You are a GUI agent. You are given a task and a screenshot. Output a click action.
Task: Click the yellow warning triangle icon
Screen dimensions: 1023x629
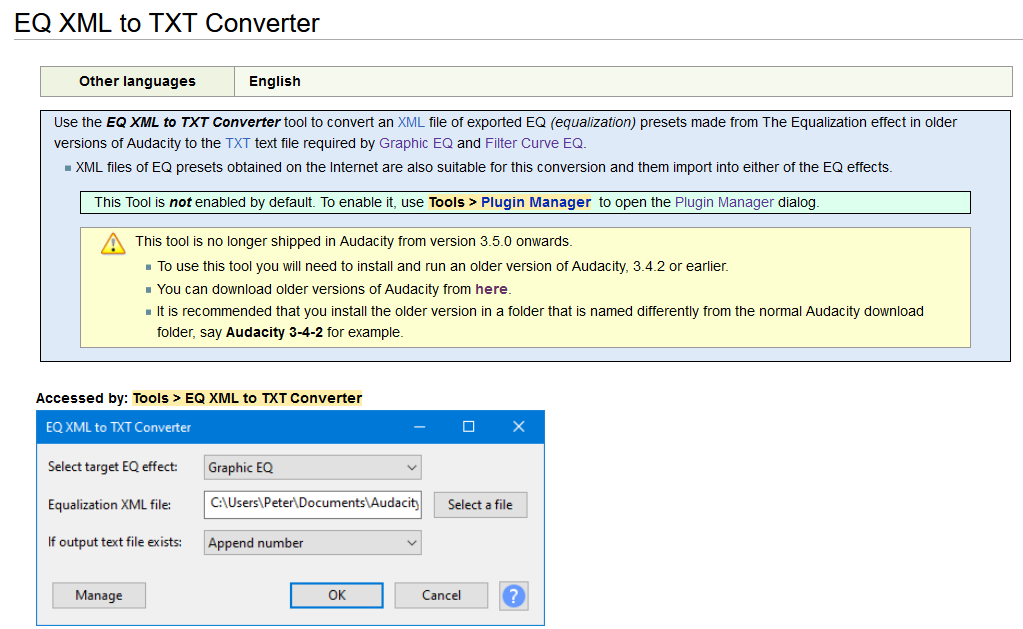[x=112, y=243]
